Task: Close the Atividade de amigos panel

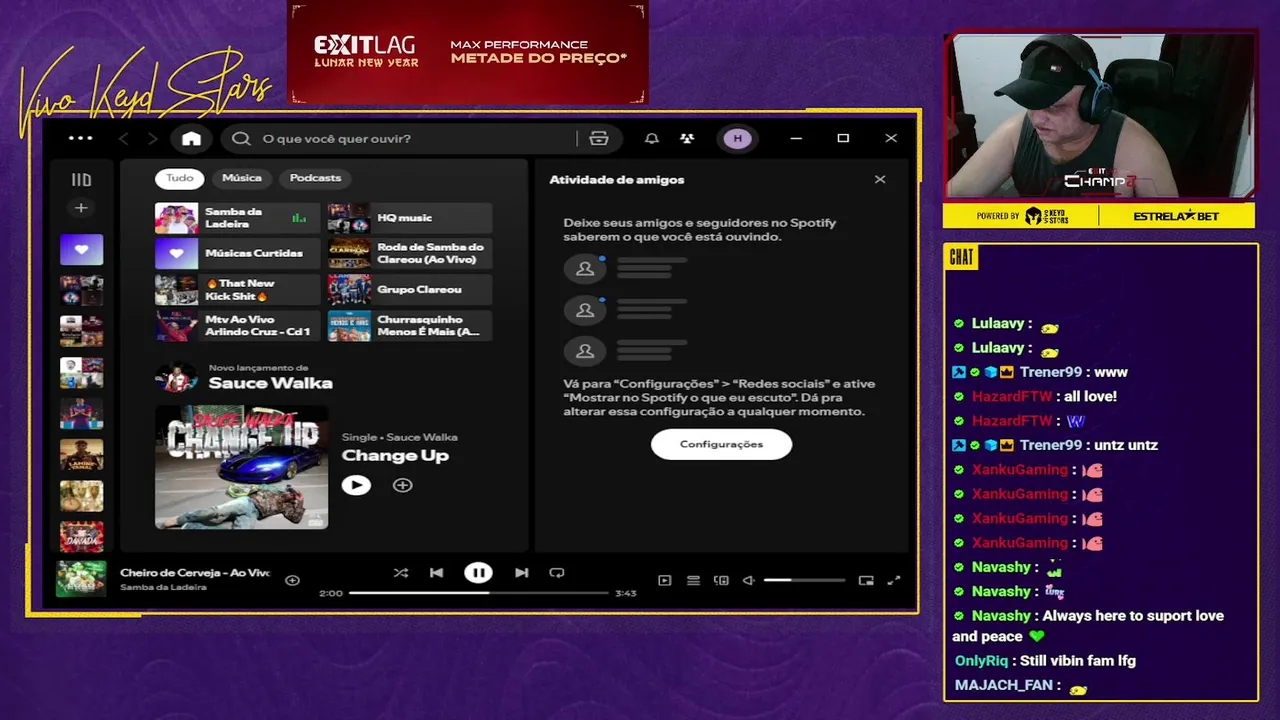Action: coord(880,180)
